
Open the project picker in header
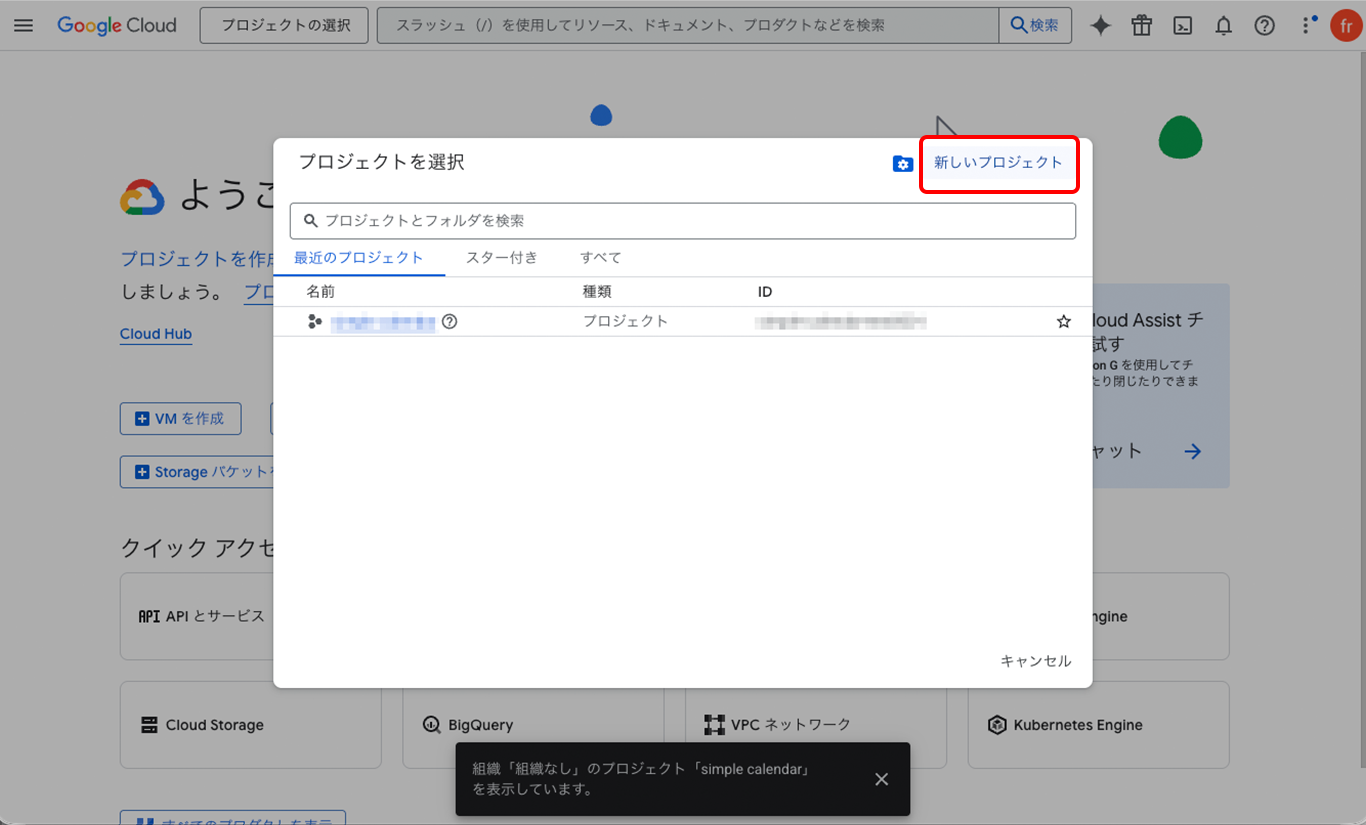click(285, 26)
